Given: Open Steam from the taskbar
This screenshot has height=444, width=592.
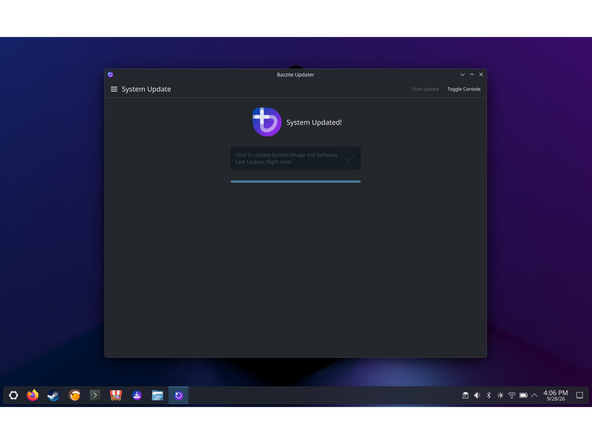Looking at the screenshot, I should point(53,395).
